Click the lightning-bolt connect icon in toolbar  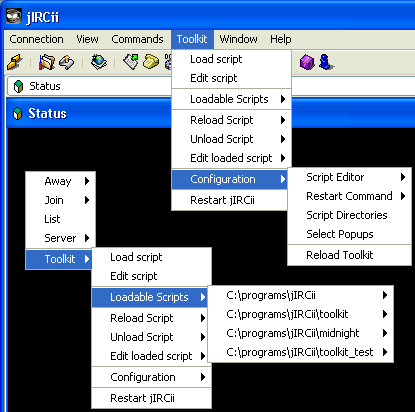(x=15, y=62)
